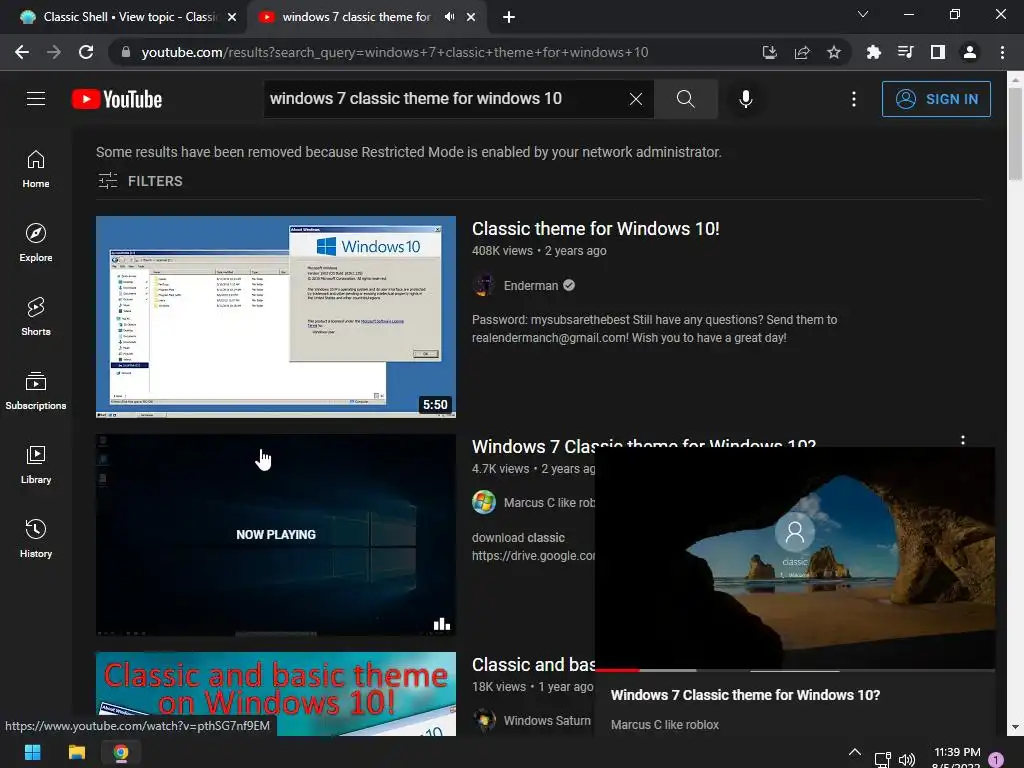Close the YouTube browser tab
The width and height of the screenshot is (1024, 768).
click(471, 17)
